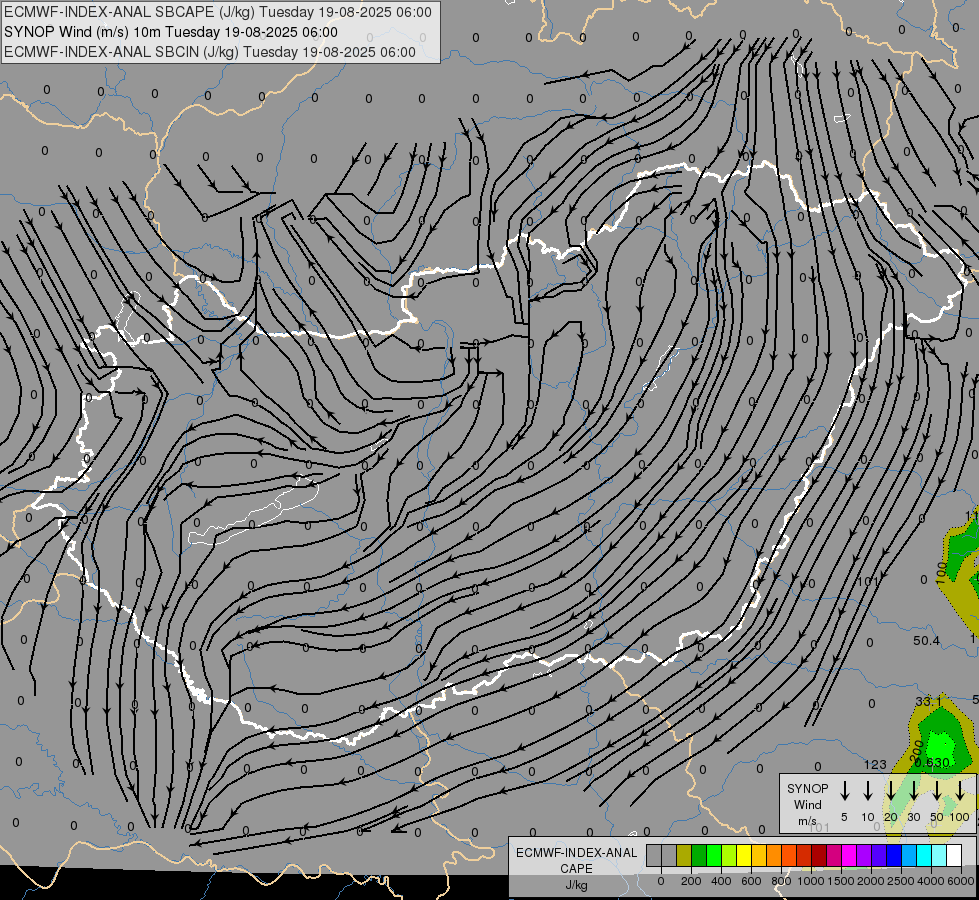The image size is (979, 900).
Task: Click the 400 tick label on the CAPE scale
Action: pyautogui.click(x=721, y=881)
